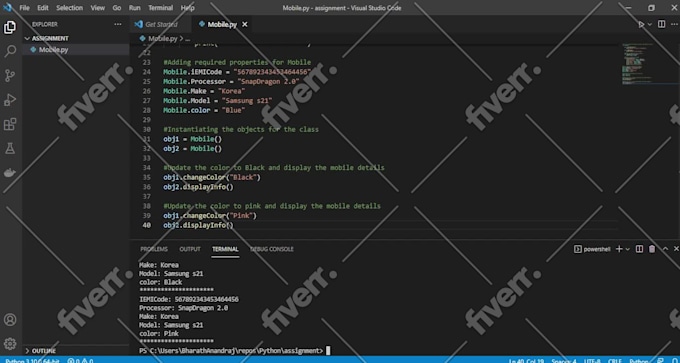Maximize the terminal panel size
Viewport: 680px width, 363px height.
click(665, 249)
